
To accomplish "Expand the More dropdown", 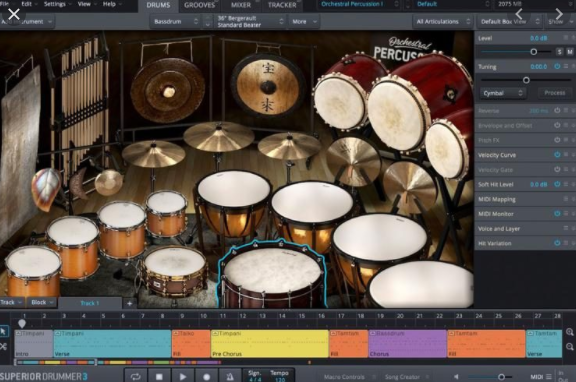I will (304, 22).
